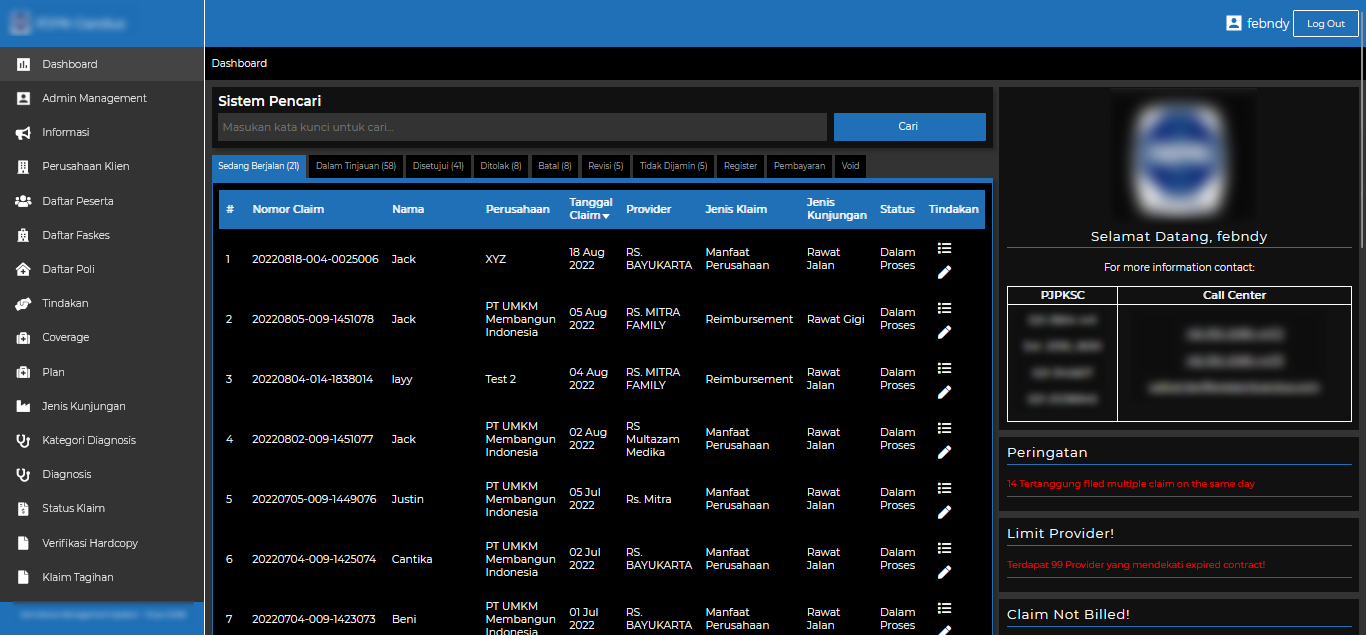
Task: Sort by Tanggal Claim column arrow
Action: click(605, 216)
